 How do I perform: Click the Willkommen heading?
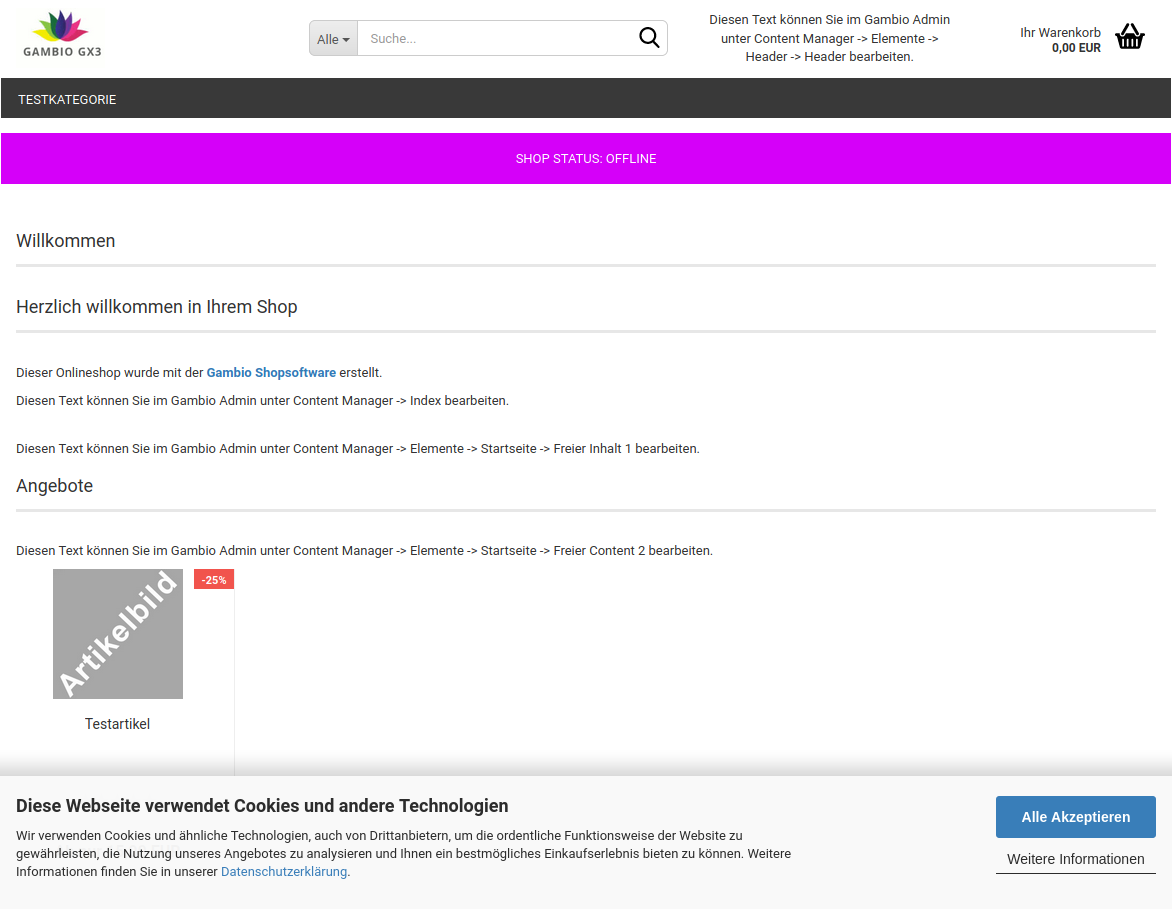tap(66, 241)
